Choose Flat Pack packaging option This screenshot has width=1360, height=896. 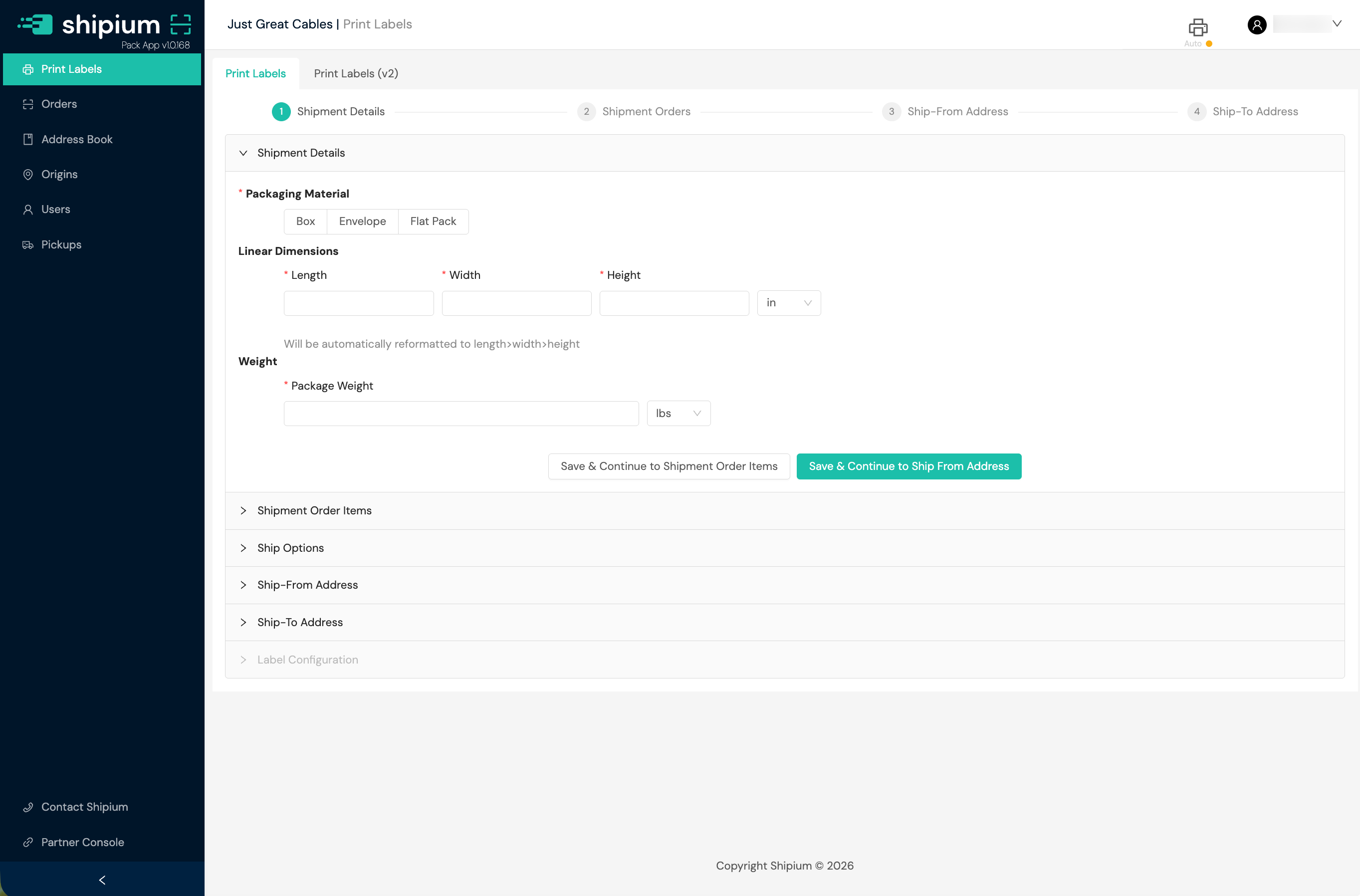(x=433, y=222)
